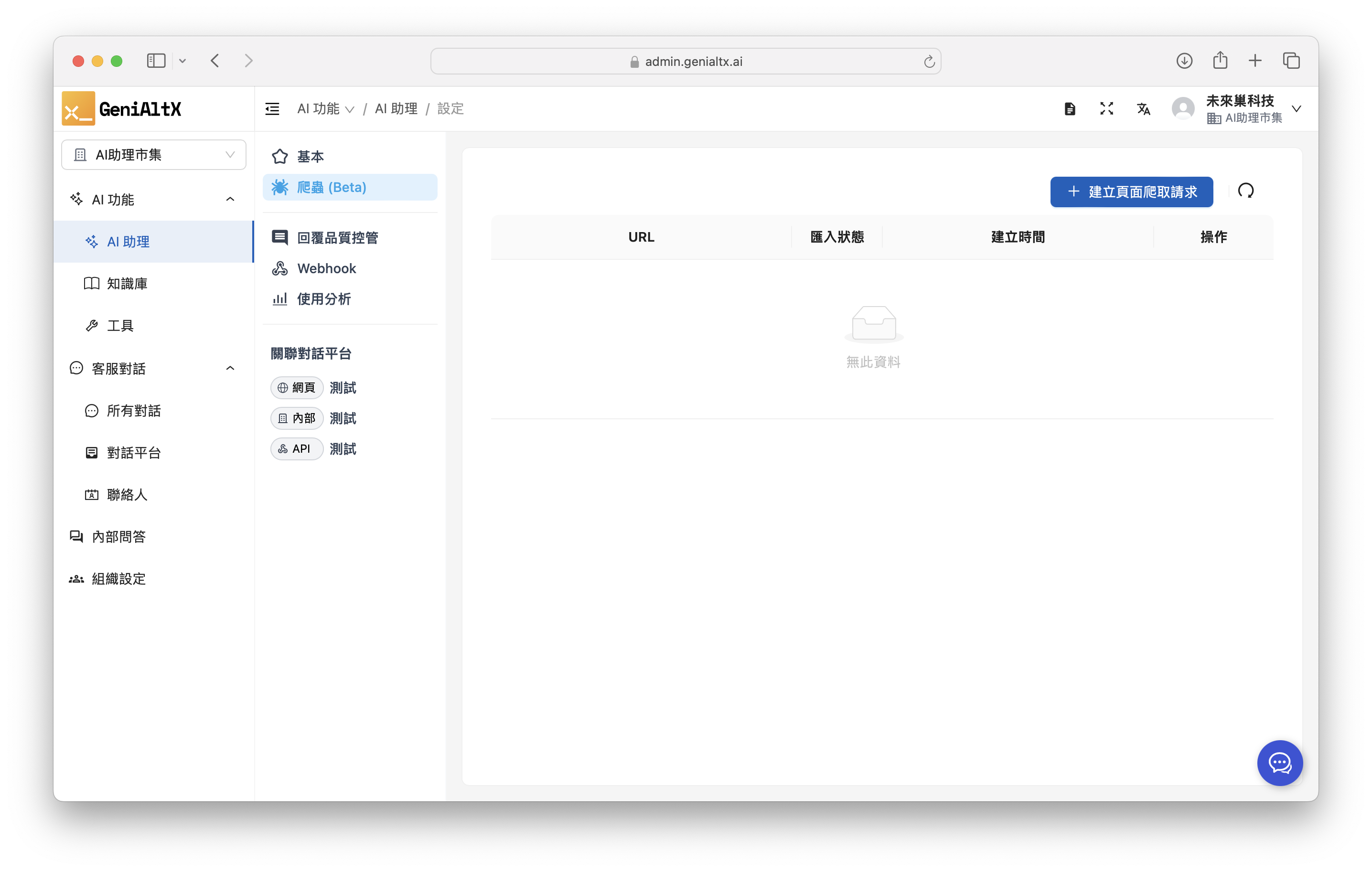Click the refresh icon beside the create crawl button
This screenshot has height=872, width=1372.
[1245, 191]
